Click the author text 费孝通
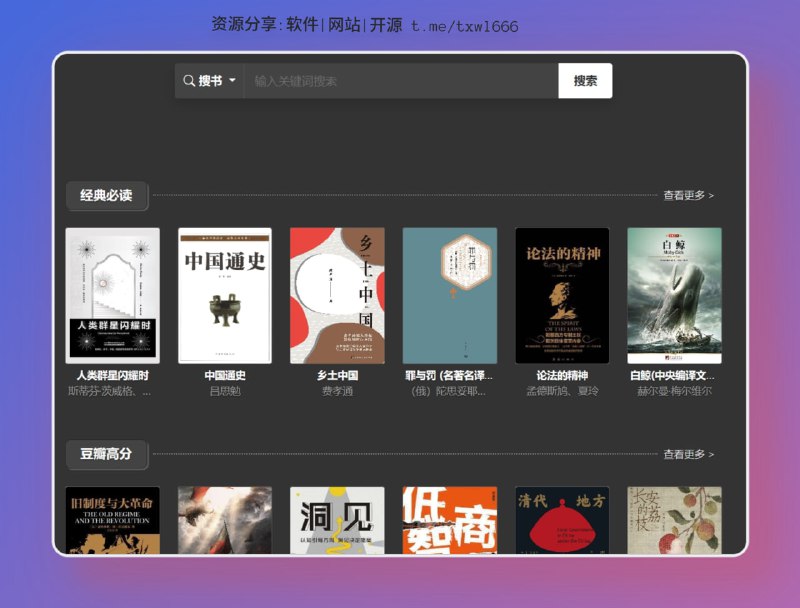Viewport: 800px width, 608px height. 337,391
